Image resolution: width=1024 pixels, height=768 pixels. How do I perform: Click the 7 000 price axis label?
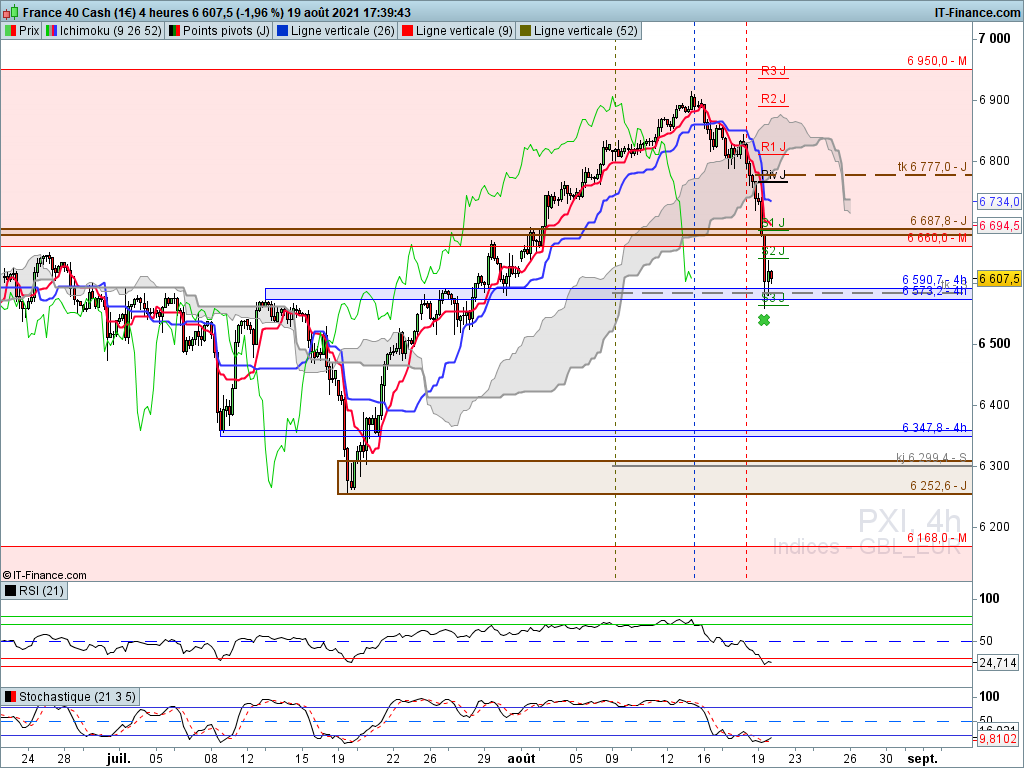(x=994, y=39)
